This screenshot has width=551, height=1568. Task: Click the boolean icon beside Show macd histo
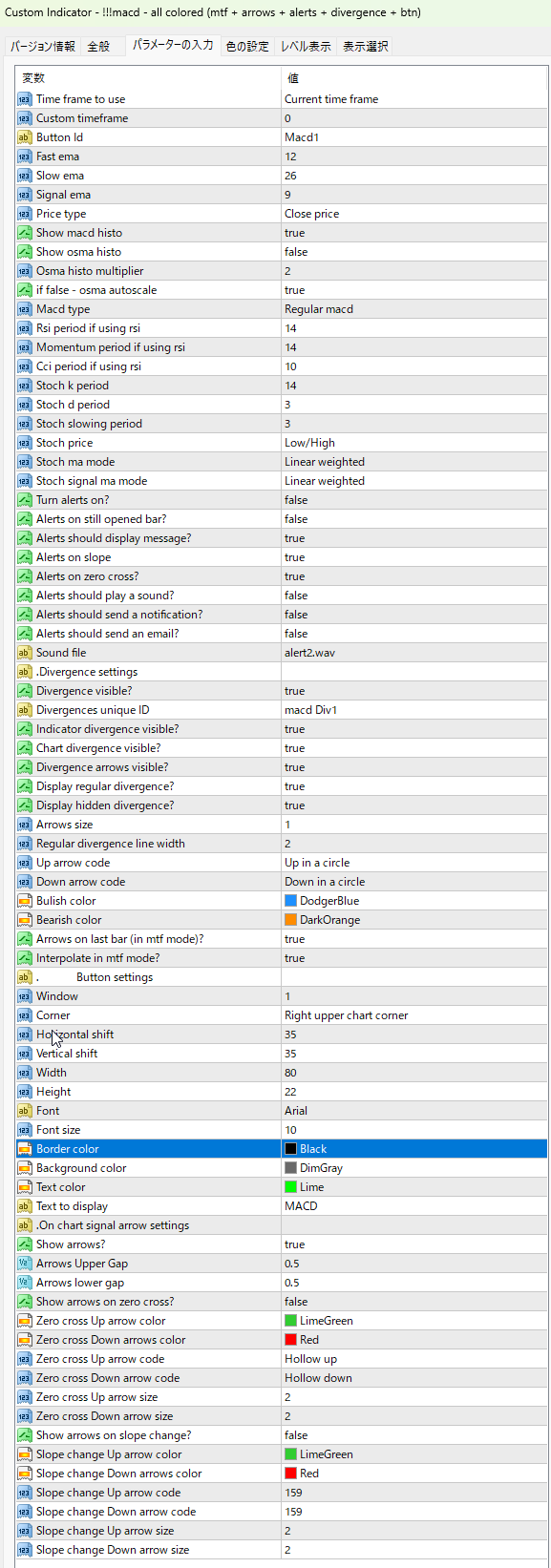25,233
